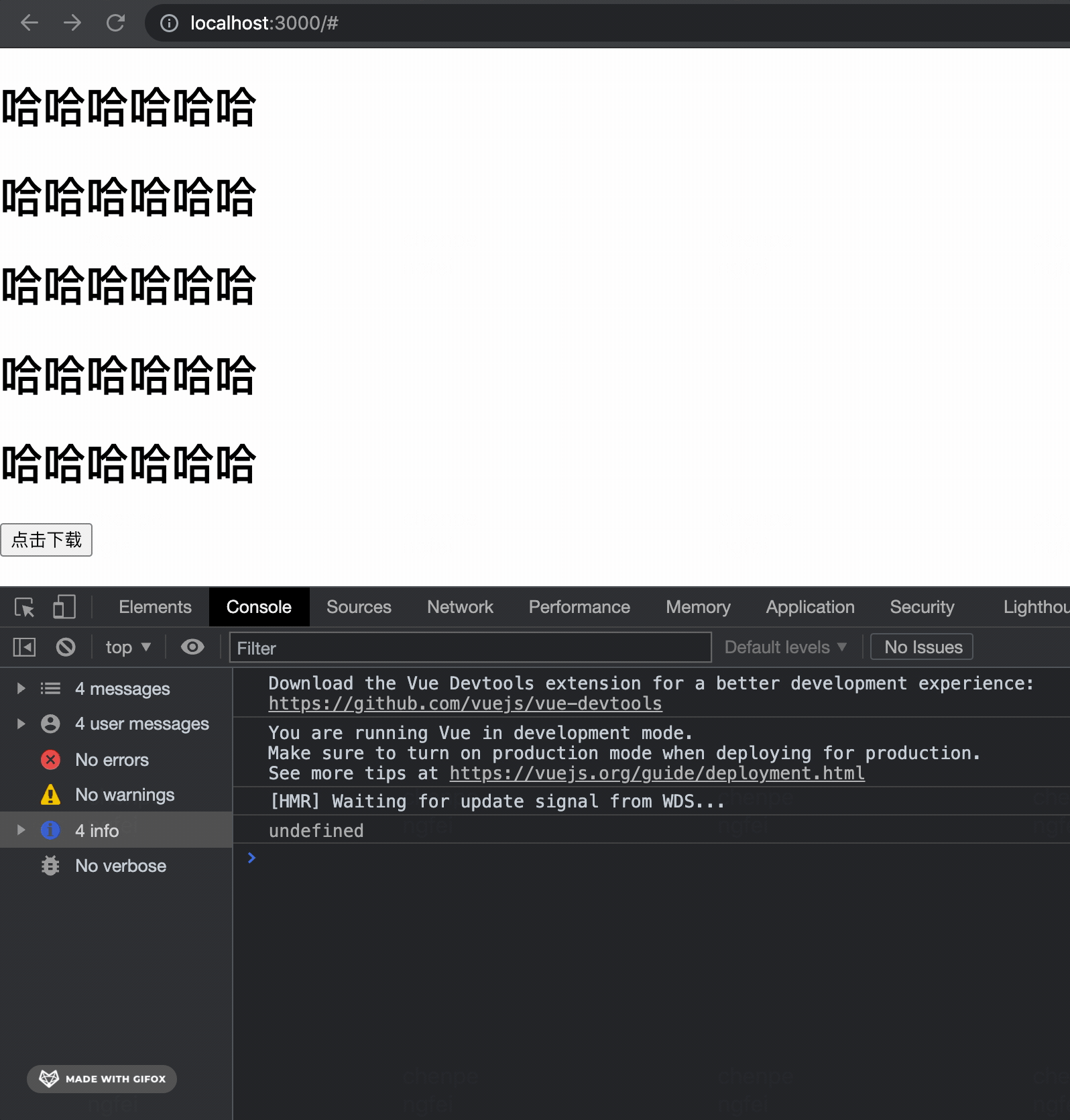Open the vuejs.org deployment guide link
This screenshot has width=1070, height=1120.
tap(657, 774)
